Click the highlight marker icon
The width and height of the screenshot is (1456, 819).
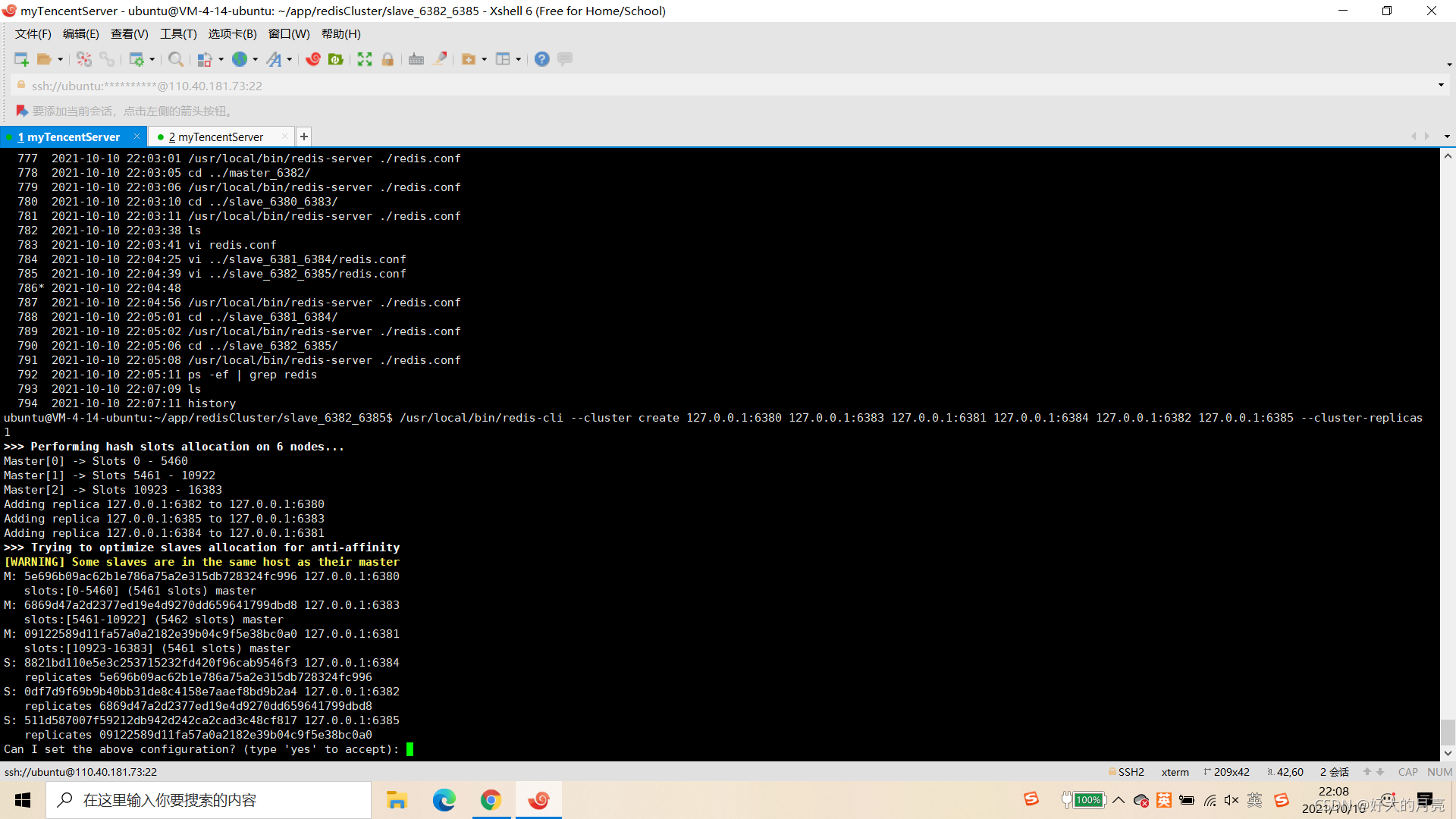(x=439, y=59)
